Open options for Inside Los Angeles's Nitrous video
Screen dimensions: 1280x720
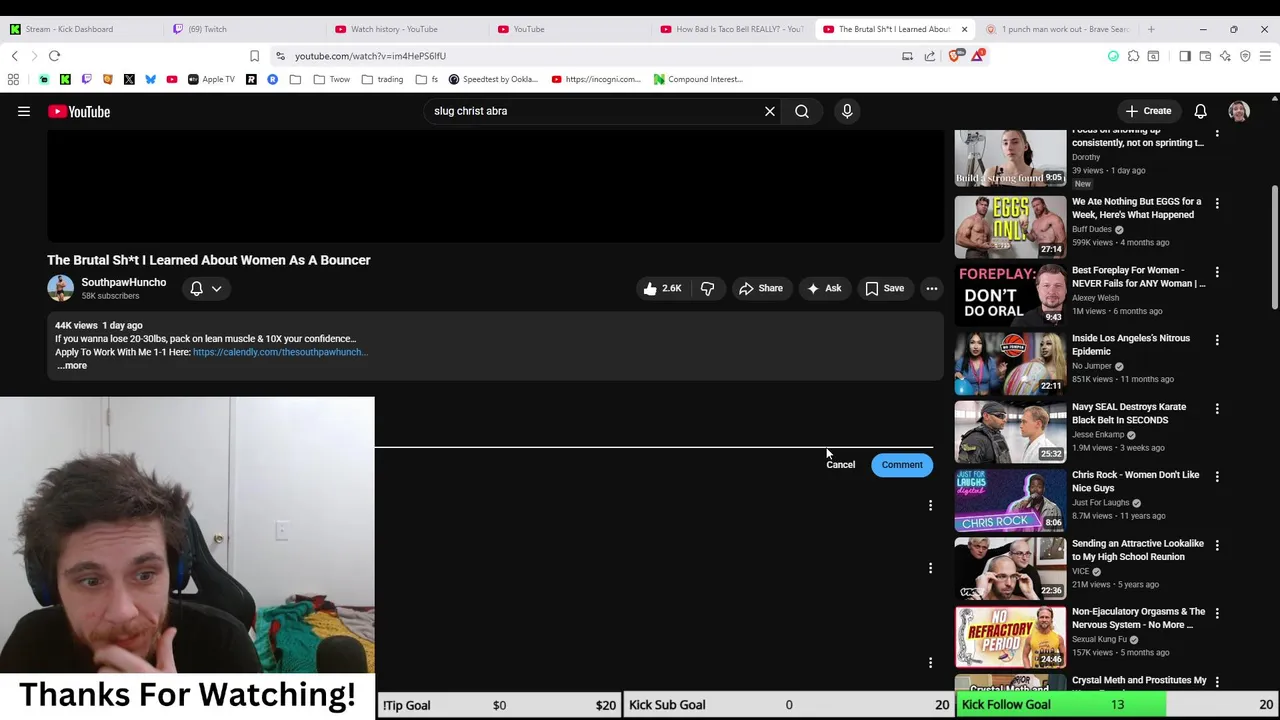(x=1217, y=340)
